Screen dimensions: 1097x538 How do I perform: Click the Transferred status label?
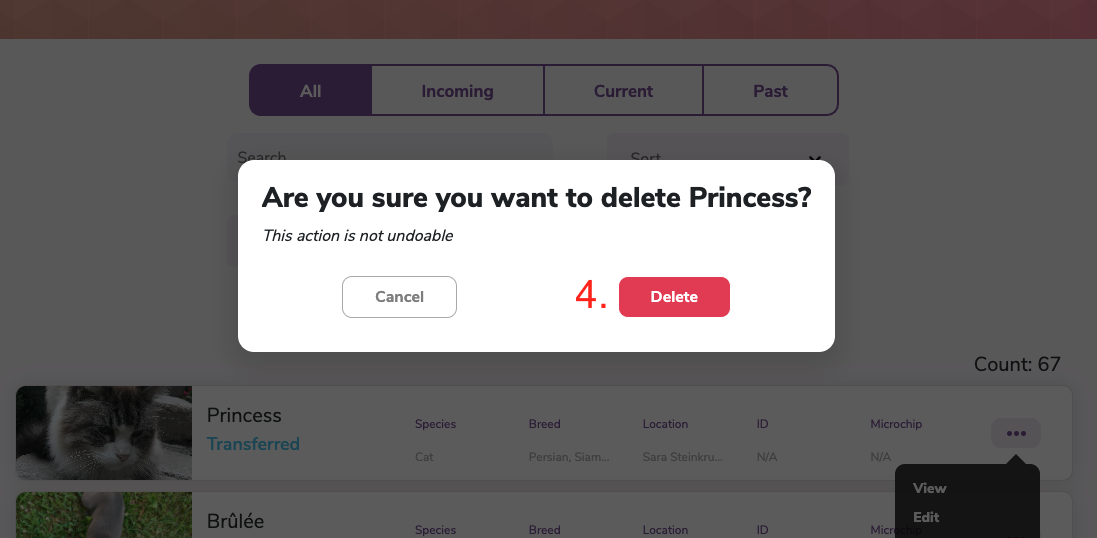(253, 444)
